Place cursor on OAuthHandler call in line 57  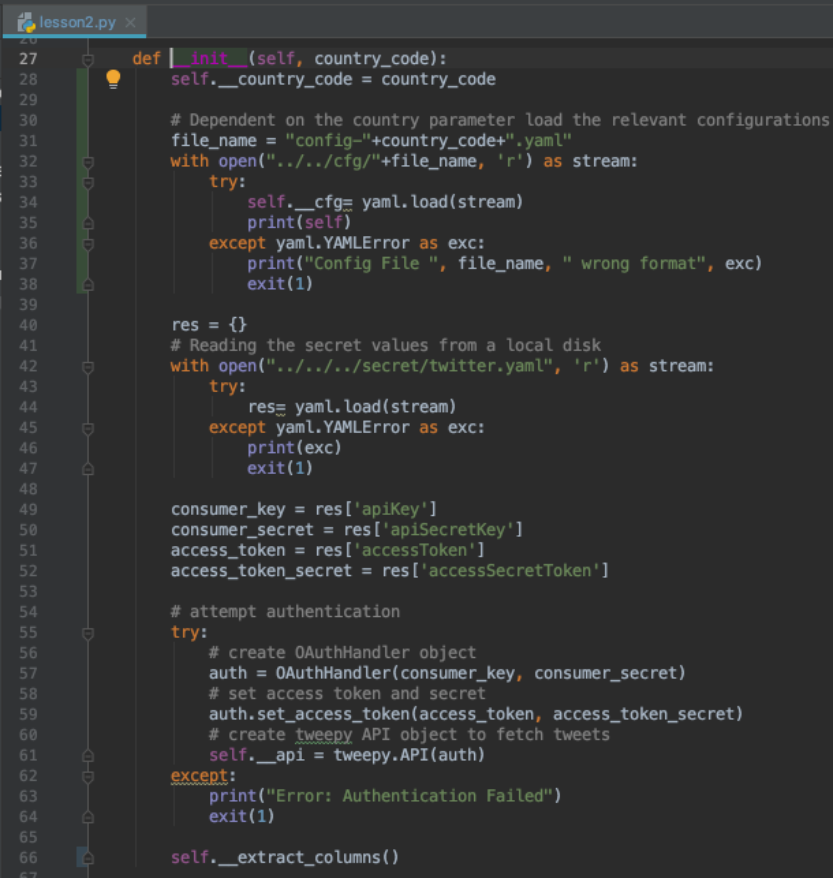click(320, 673)
